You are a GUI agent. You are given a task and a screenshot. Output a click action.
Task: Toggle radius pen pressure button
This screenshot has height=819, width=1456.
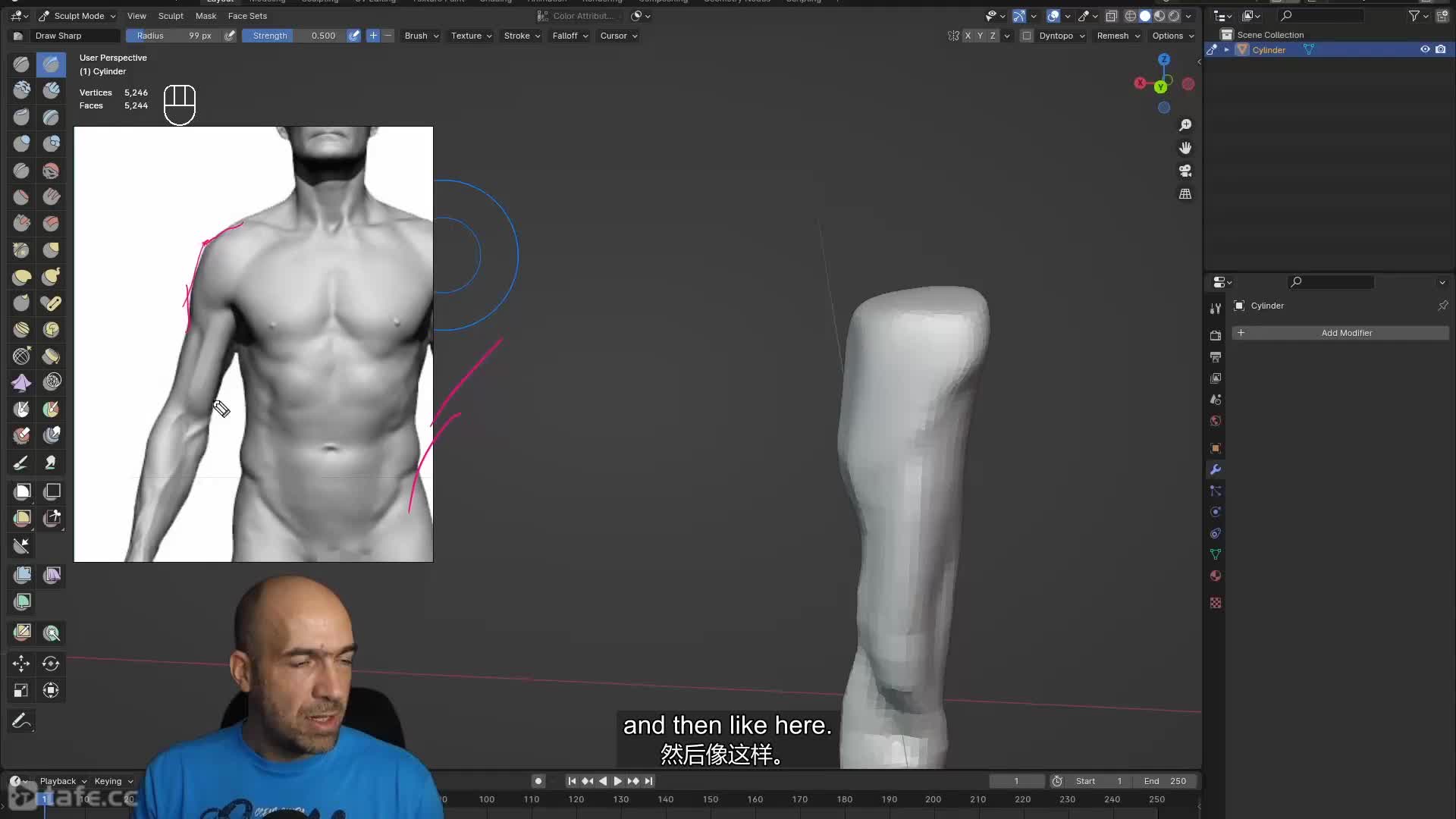[230, 36]
